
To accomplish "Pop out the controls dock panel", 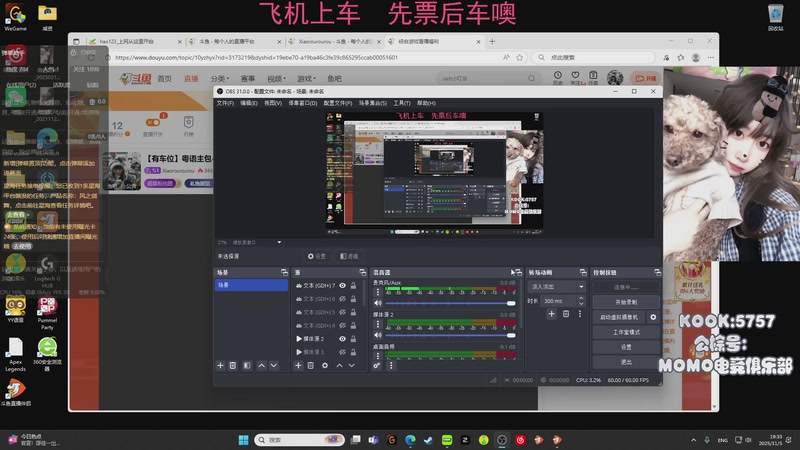I will click(x=657, y=272).
